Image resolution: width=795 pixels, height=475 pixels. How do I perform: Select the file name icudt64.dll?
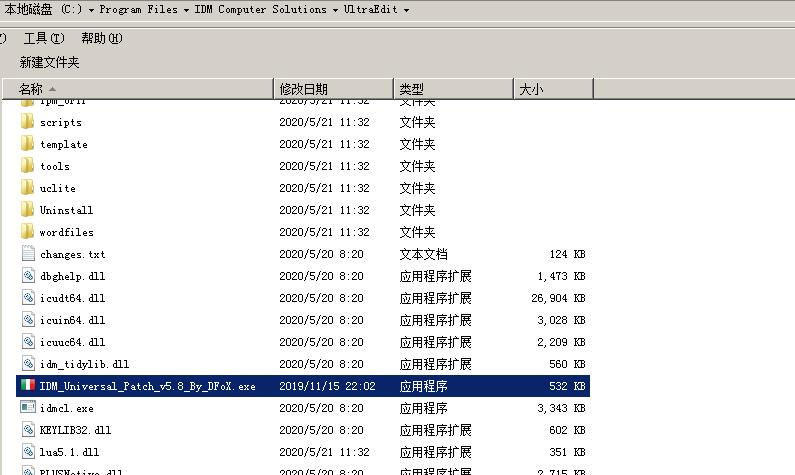[73, 298]
